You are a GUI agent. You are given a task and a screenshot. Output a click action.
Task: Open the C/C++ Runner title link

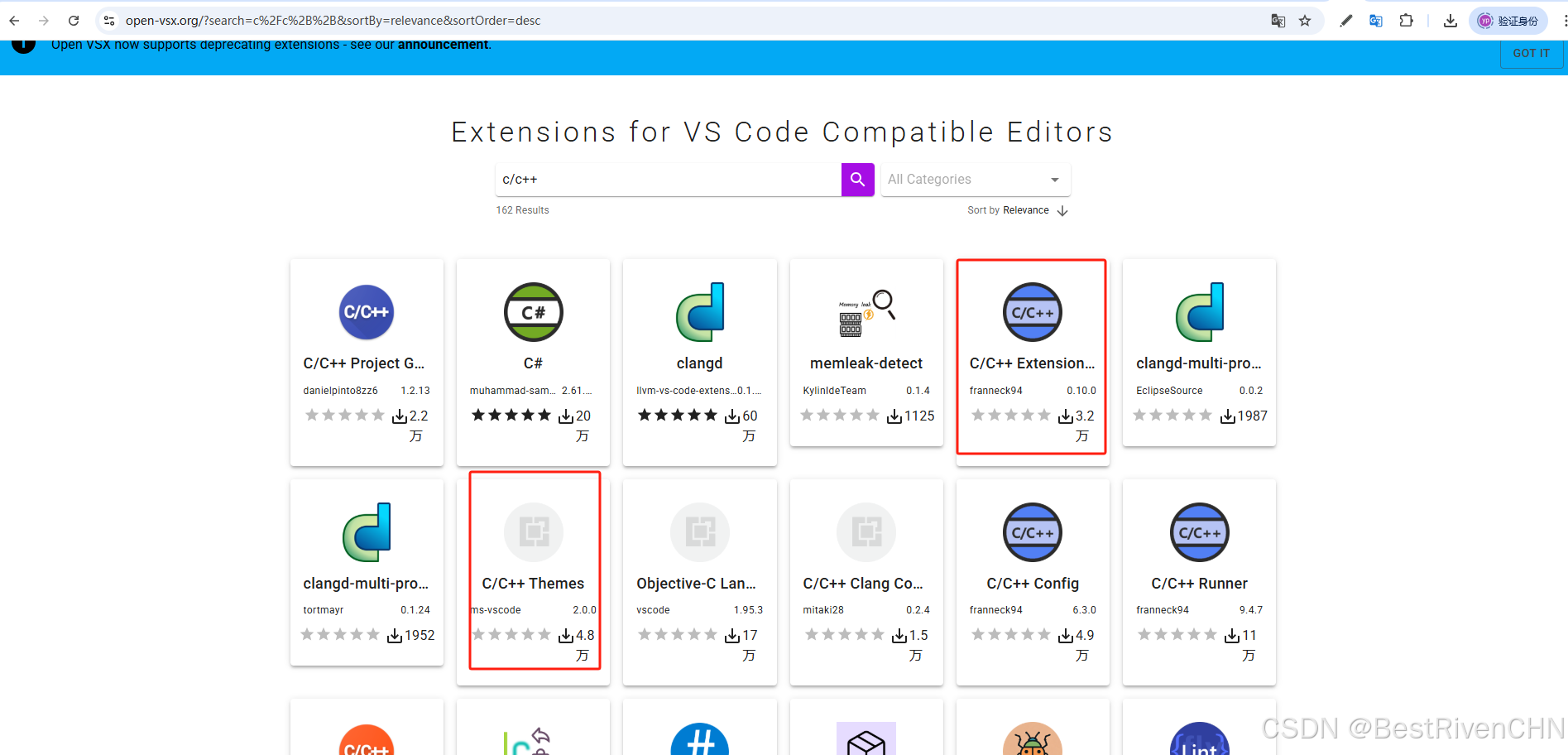(1200, 584)
